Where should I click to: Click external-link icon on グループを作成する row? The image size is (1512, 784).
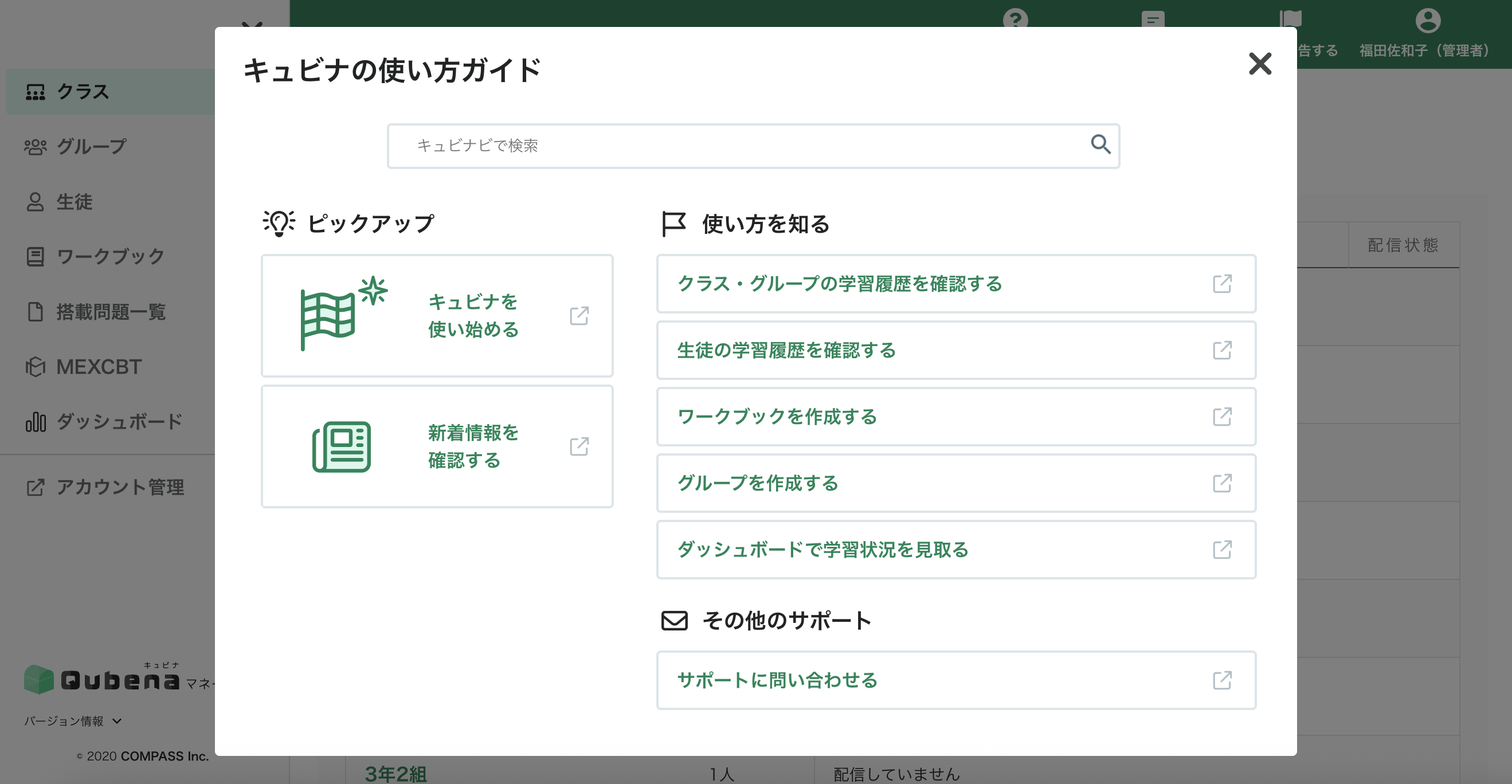[x=1222, y=483]
